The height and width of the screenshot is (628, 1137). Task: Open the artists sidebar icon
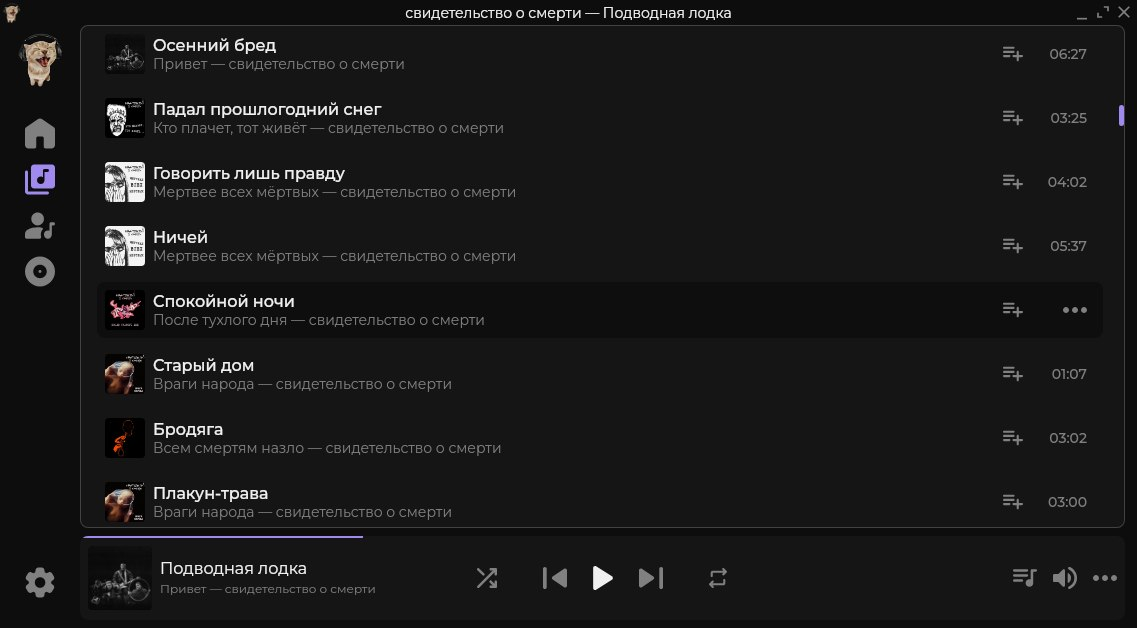coord(40,226)
